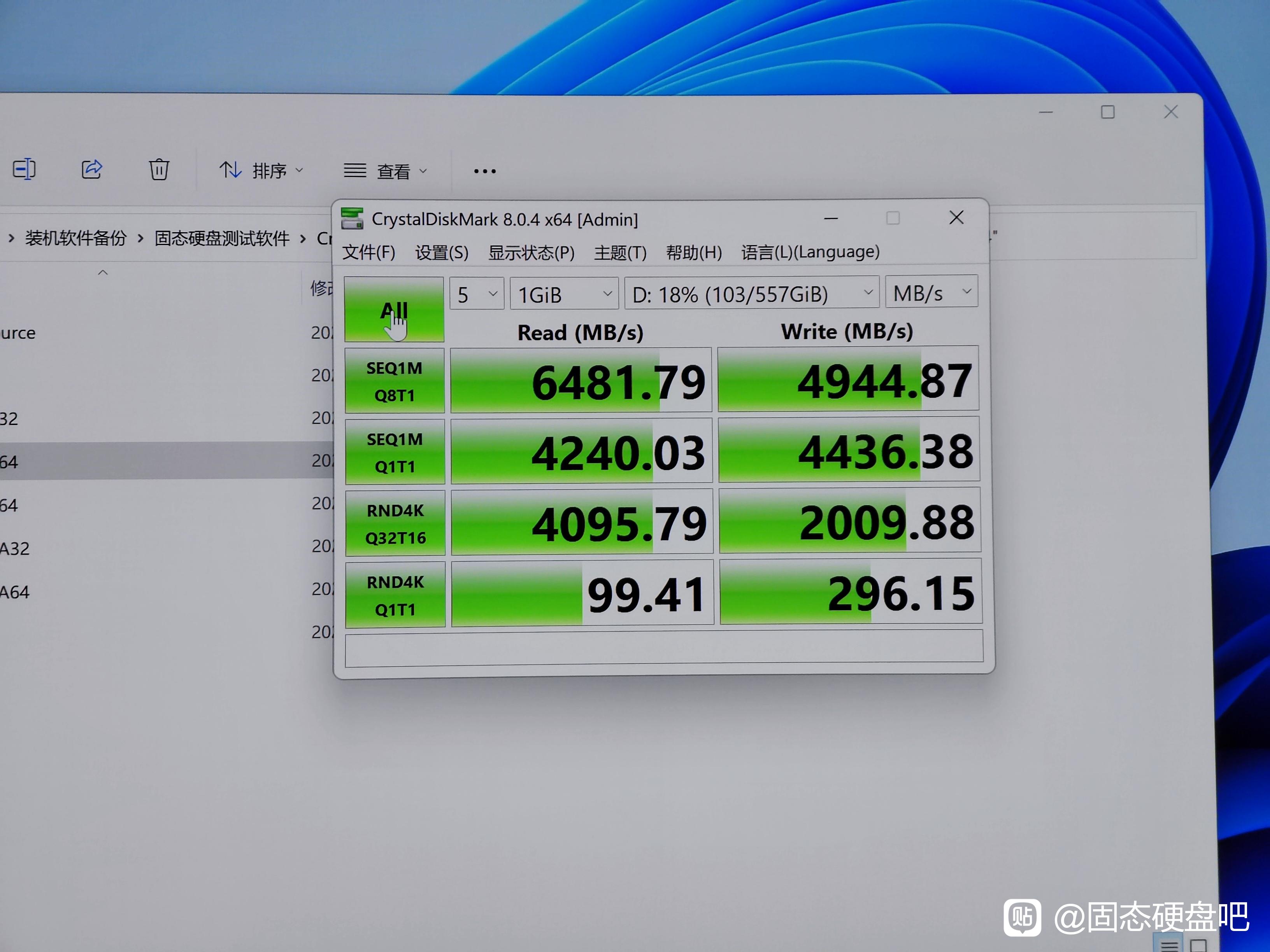Select the Explorer file row ending in A32

[167, 549]
